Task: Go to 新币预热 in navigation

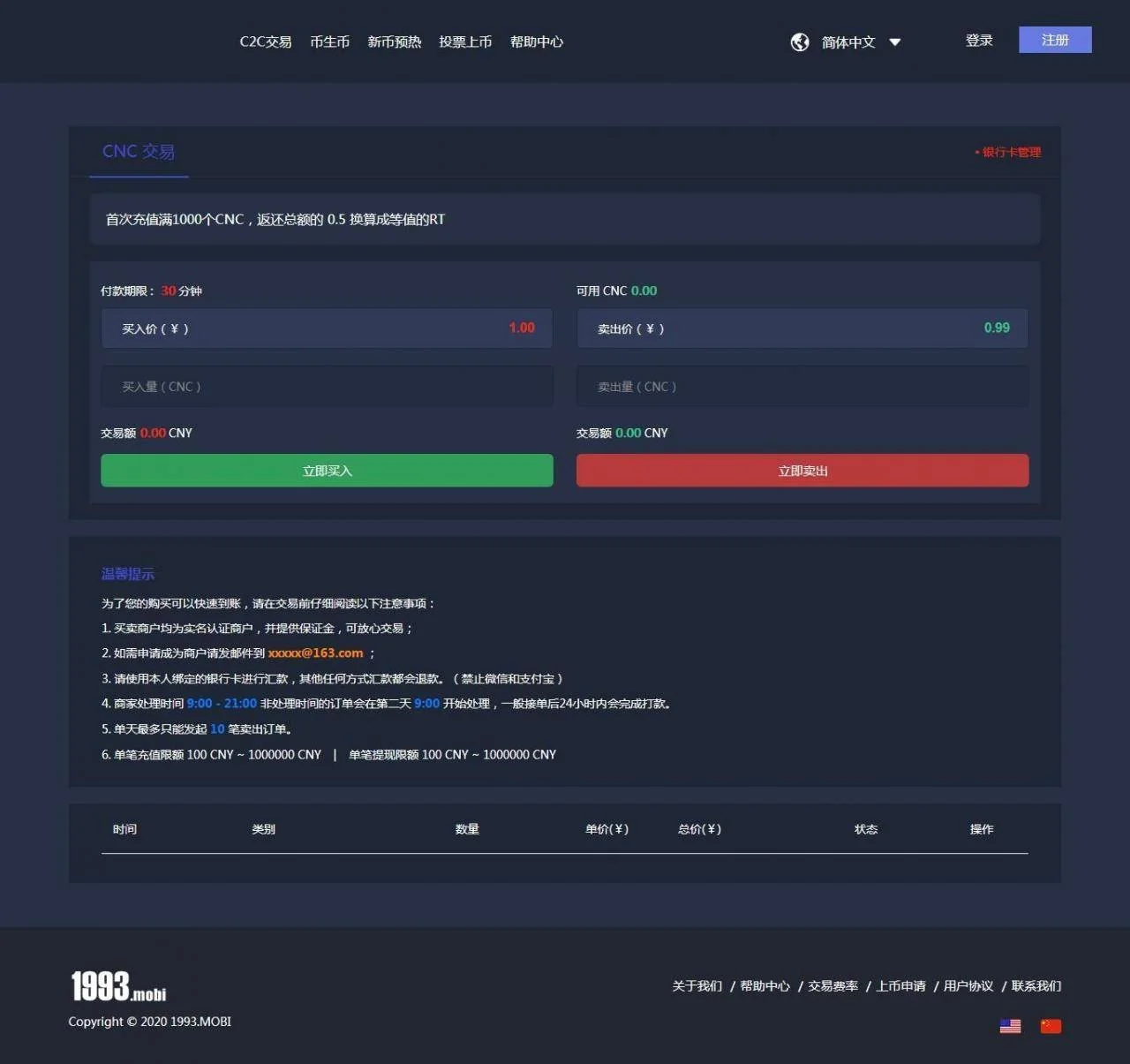Action: pyautogui.click(x=394, y=42)
